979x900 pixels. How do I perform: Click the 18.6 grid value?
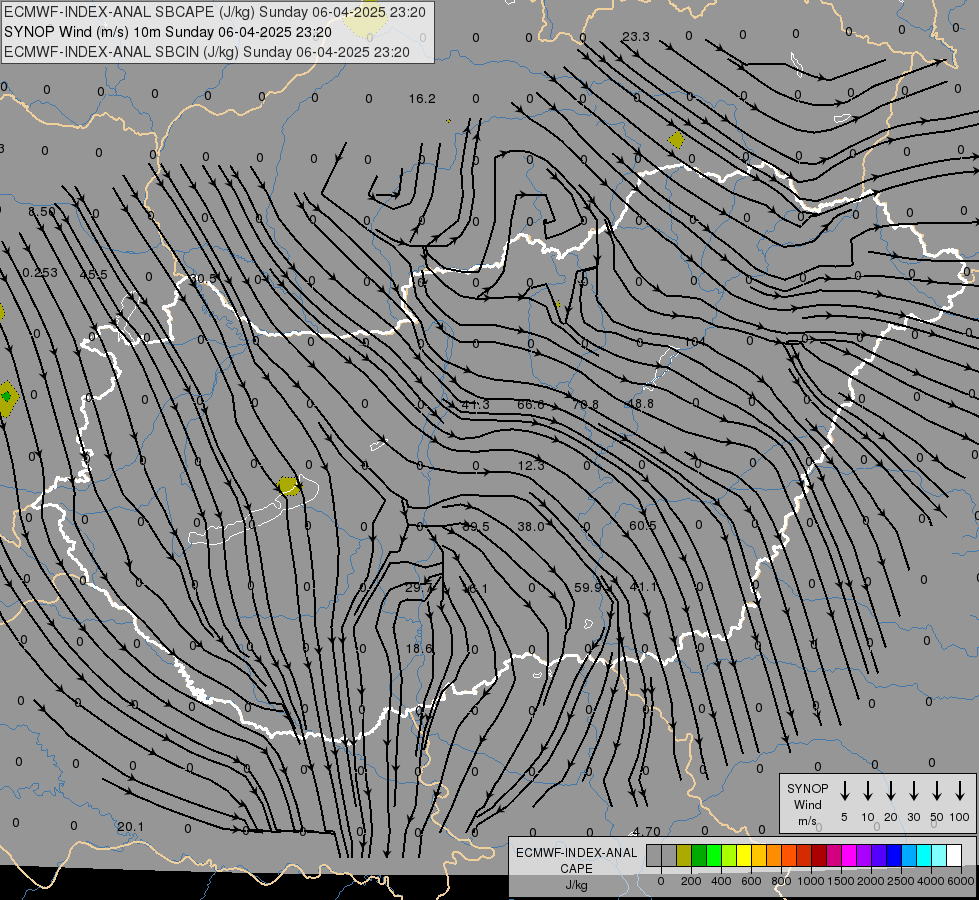pos(419,648)
